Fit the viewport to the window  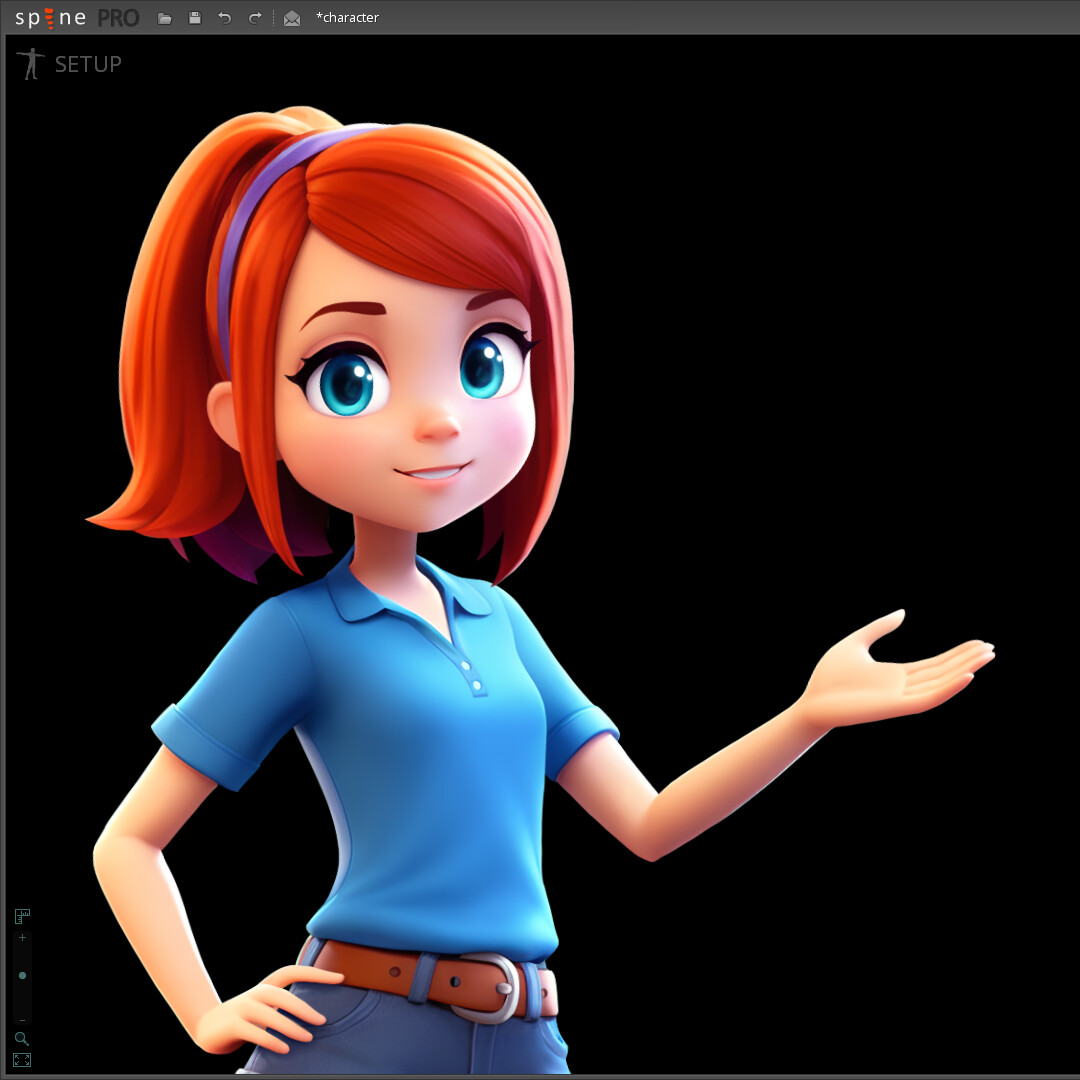pos(22,1060)
